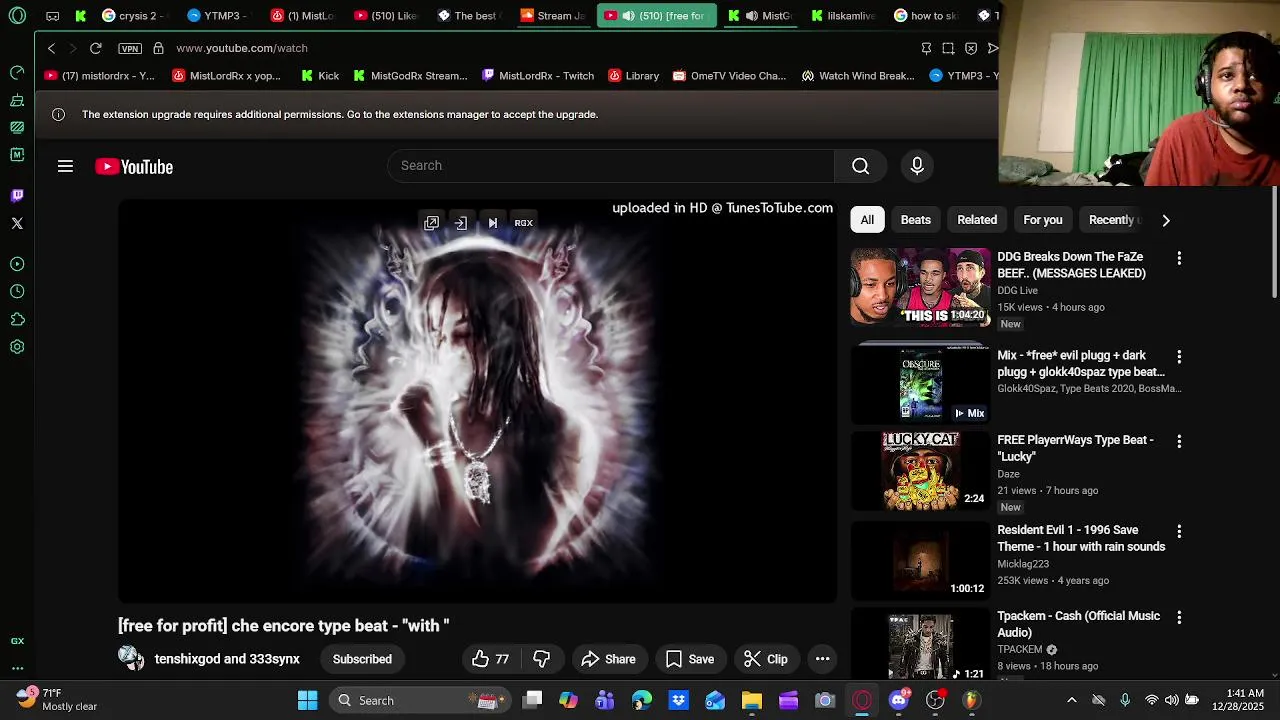Select the Recently uploaded filter chip
The height and width of the screenshot is (720, 1280).
pos(1111,220)
